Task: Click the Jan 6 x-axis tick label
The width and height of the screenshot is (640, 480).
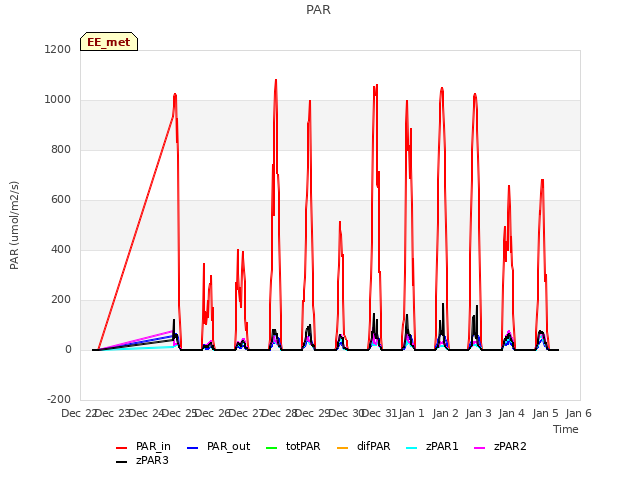Action: (x=578, y=413)
